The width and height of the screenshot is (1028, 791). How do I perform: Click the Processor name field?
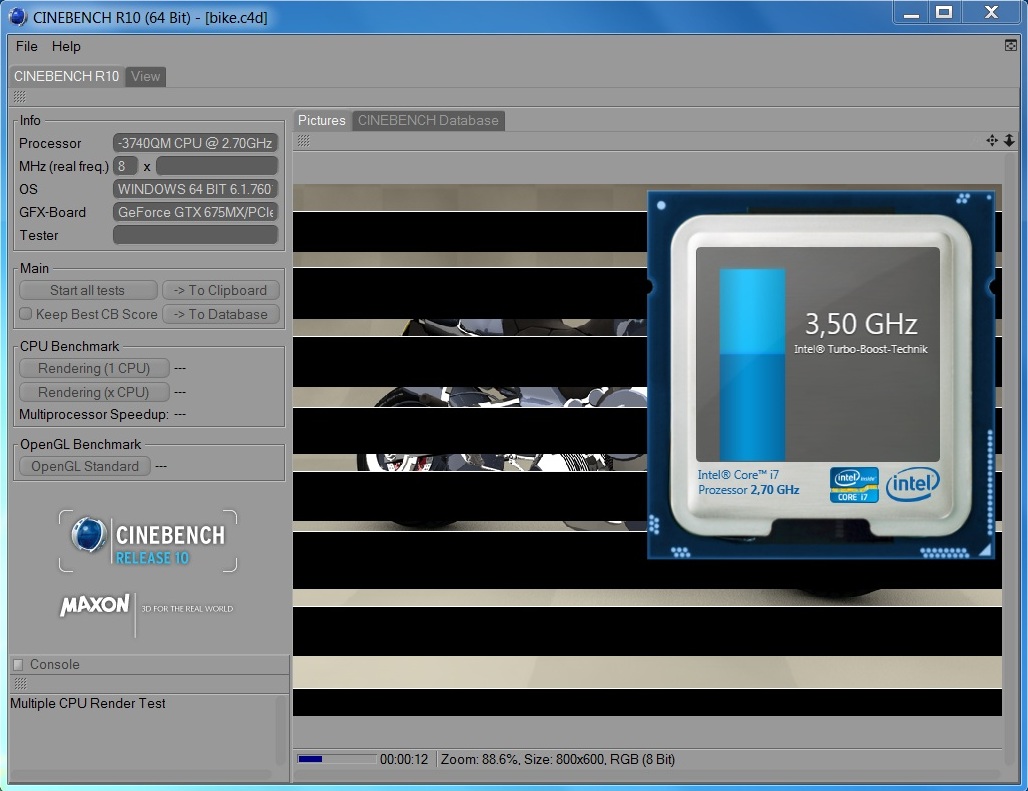tap(195, 143)
